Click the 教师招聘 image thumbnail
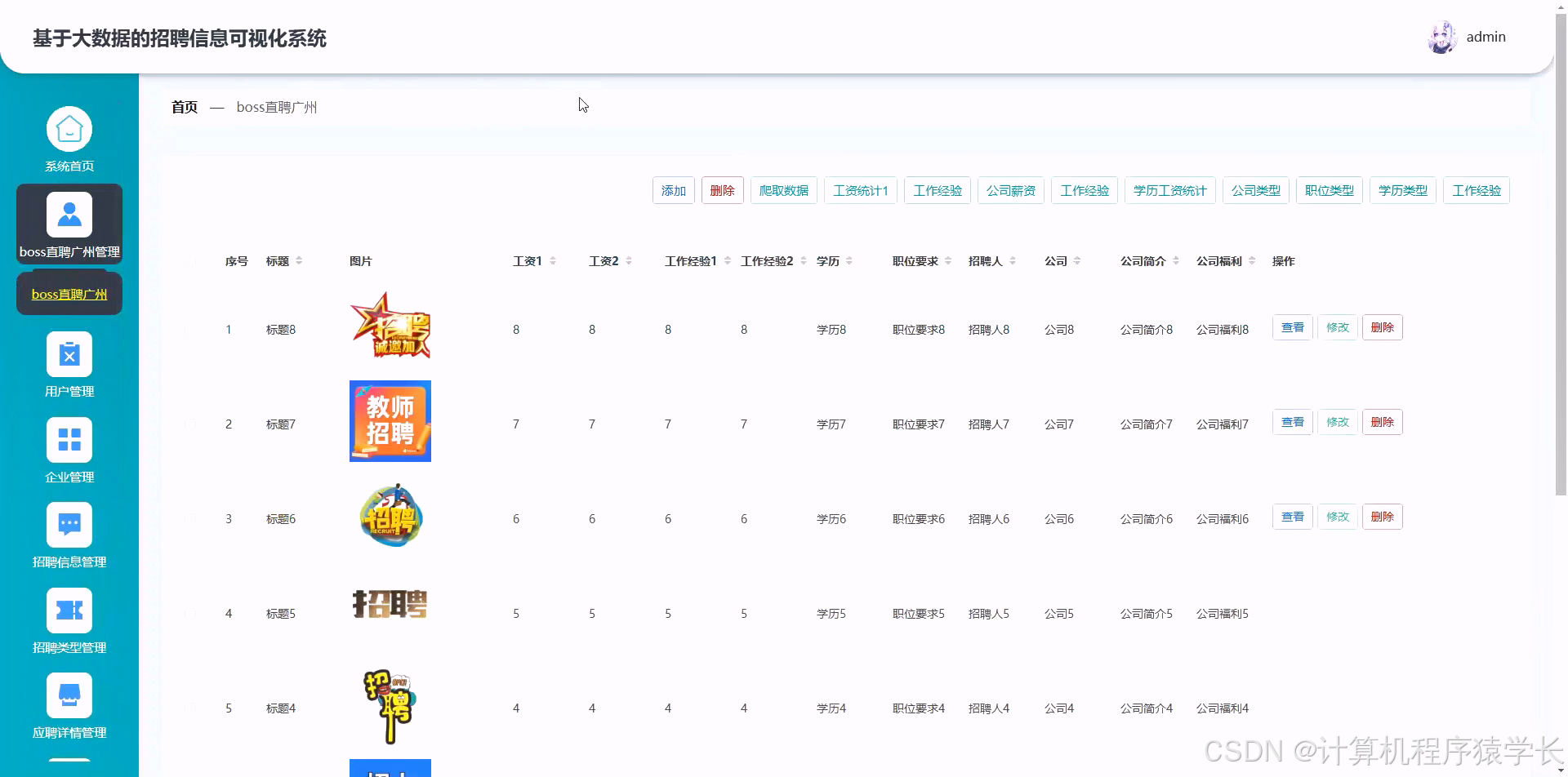1568x777 pixels. click(390, 421)
